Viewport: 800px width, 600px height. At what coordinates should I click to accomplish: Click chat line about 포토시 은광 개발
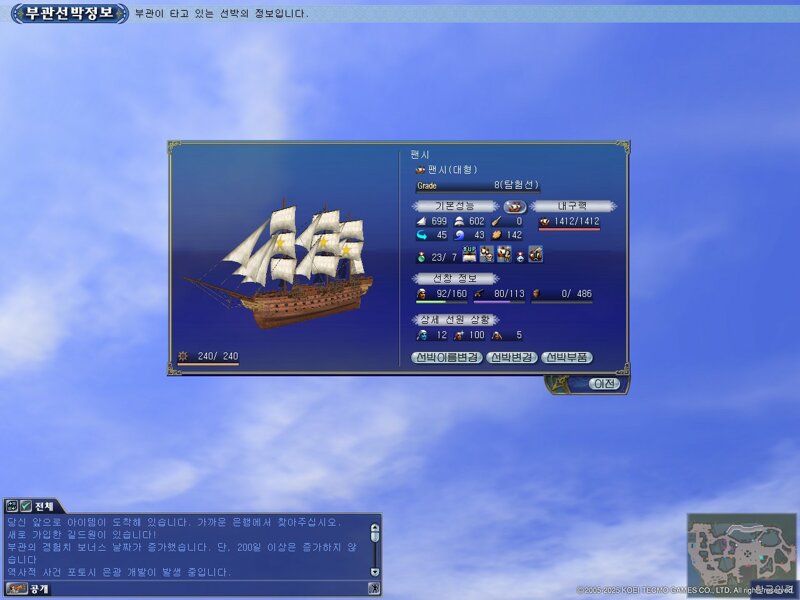119,572
